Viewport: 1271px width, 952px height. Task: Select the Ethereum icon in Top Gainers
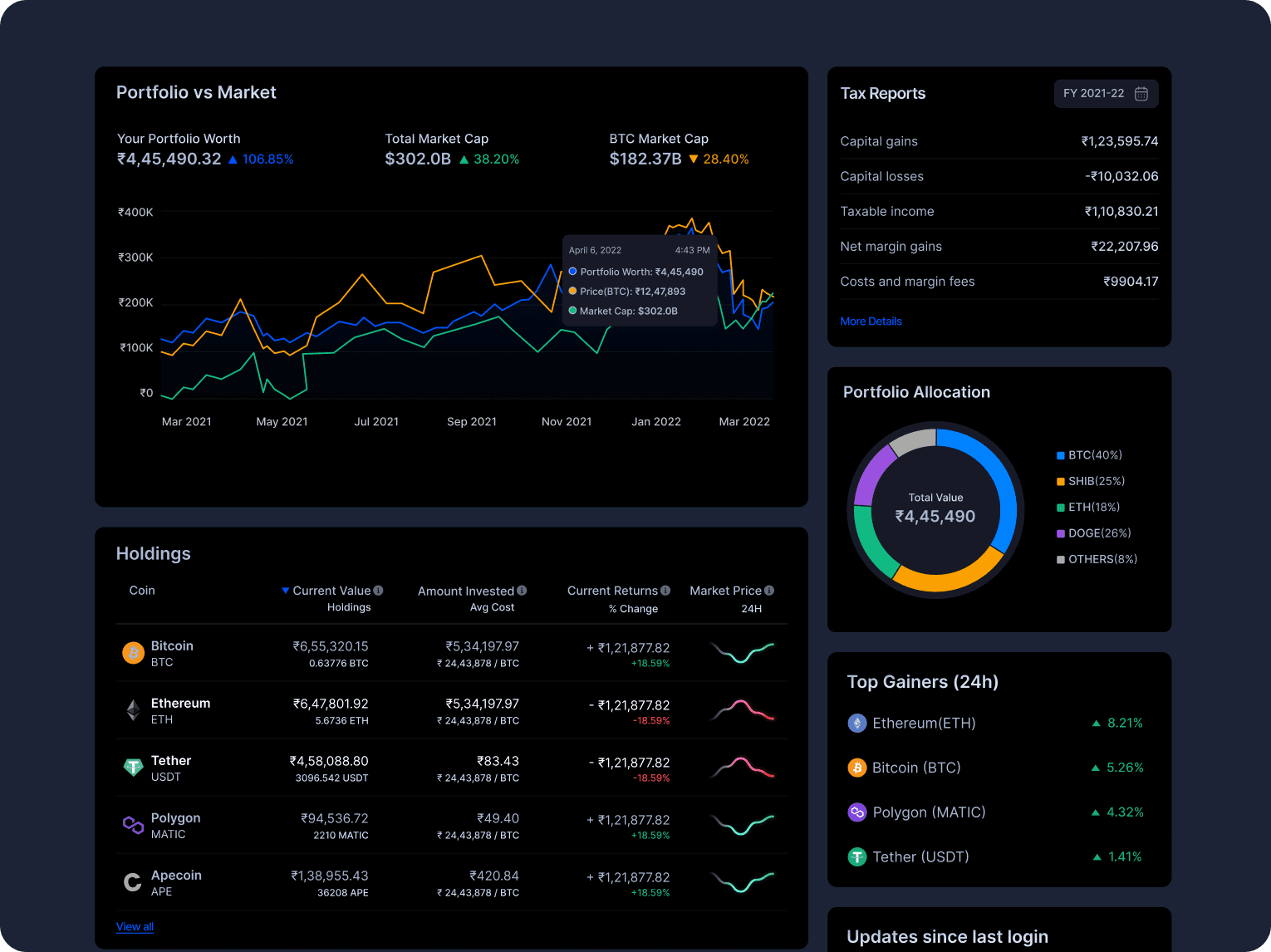pos(856,723)
